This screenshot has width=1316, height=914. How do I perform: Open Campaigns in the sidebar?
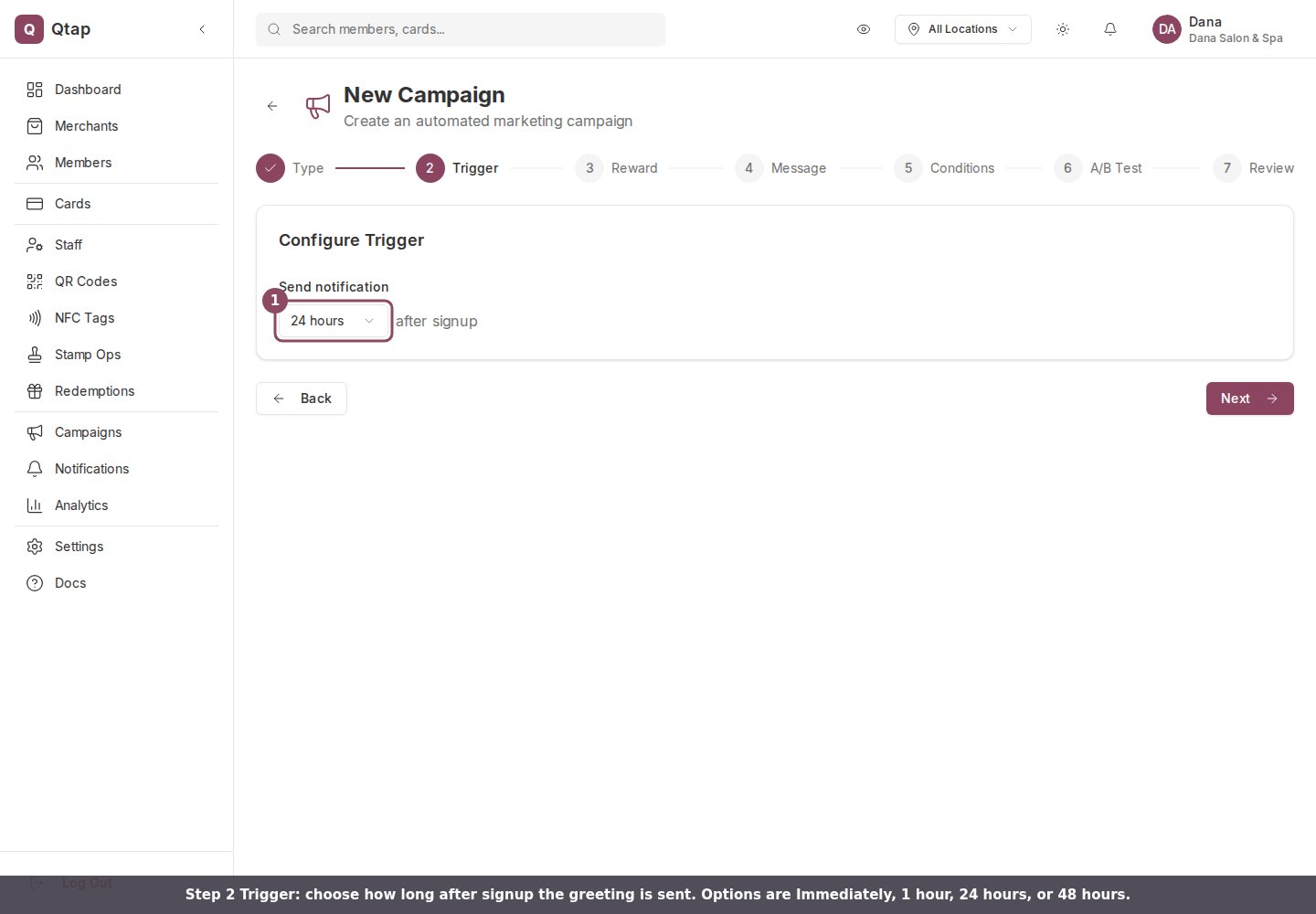[116, 432]
